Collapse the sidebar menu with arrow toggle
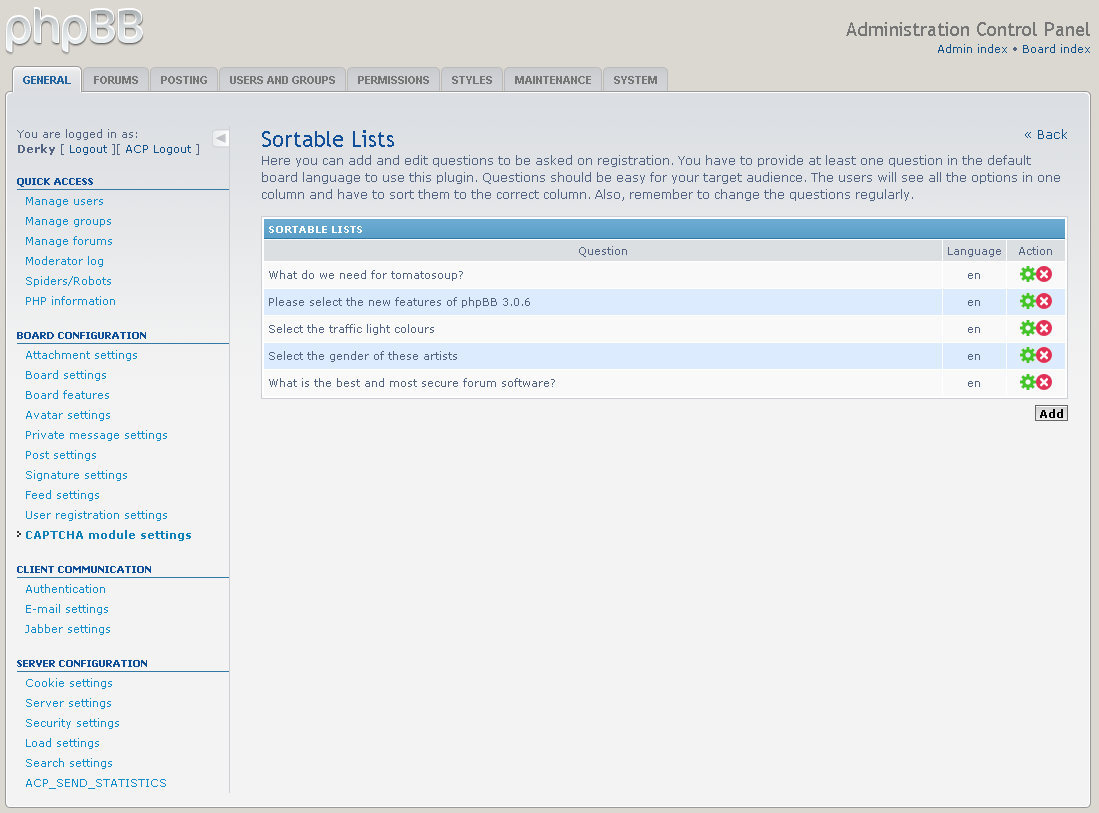This screenshot has width=1099, height=813. point(221,138)
